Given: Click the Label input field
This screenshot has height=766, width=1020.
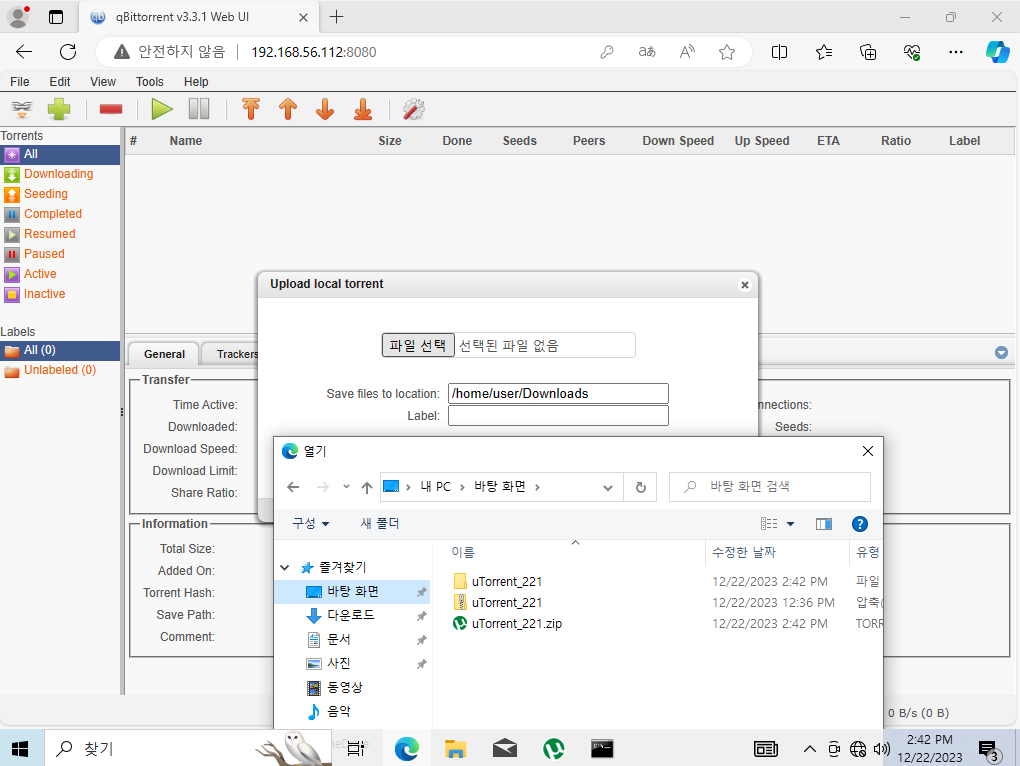Looking at the screenshot, I should click(558, 416).
